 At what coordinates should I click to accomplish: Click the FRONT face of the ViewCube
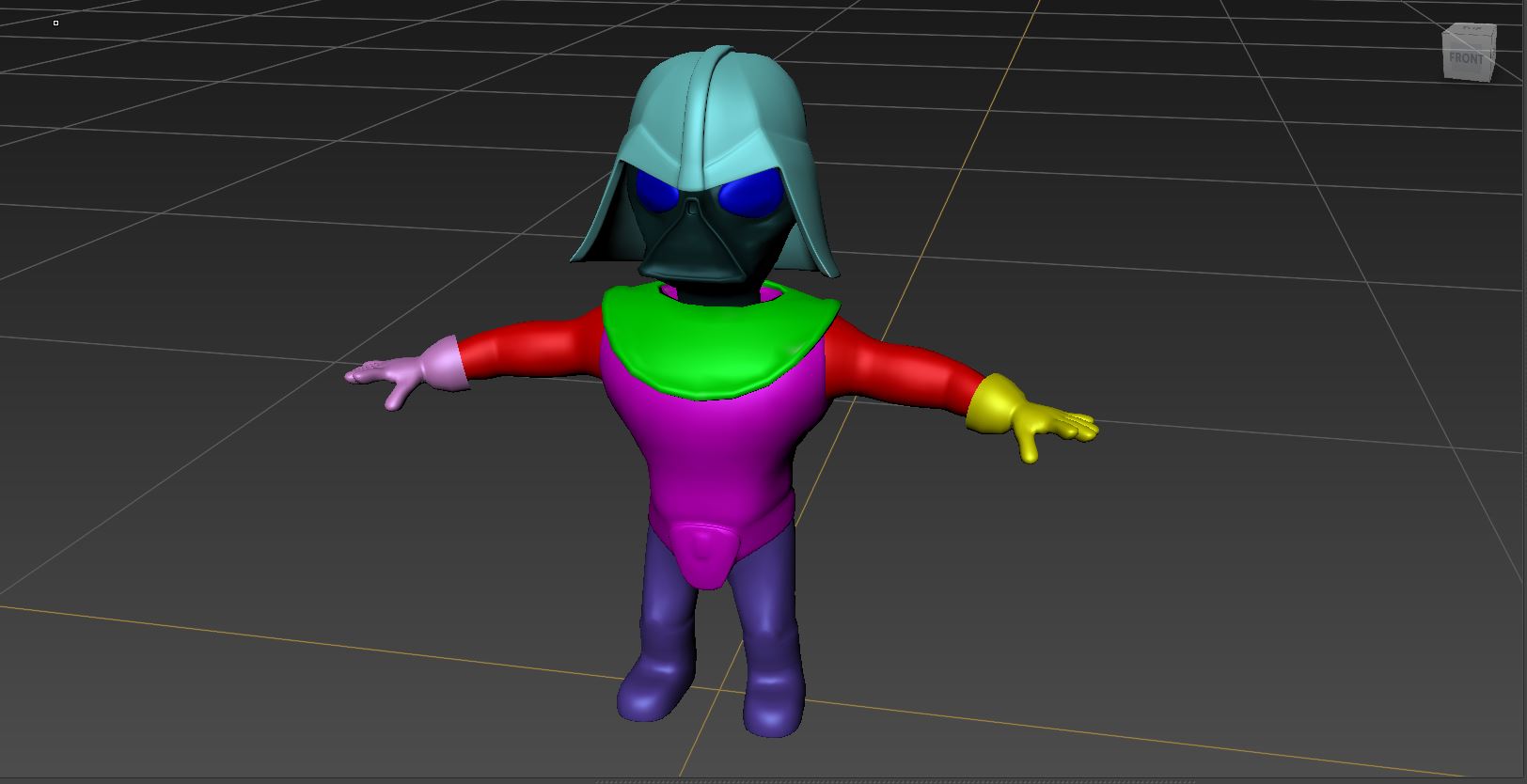point(1465,58)
